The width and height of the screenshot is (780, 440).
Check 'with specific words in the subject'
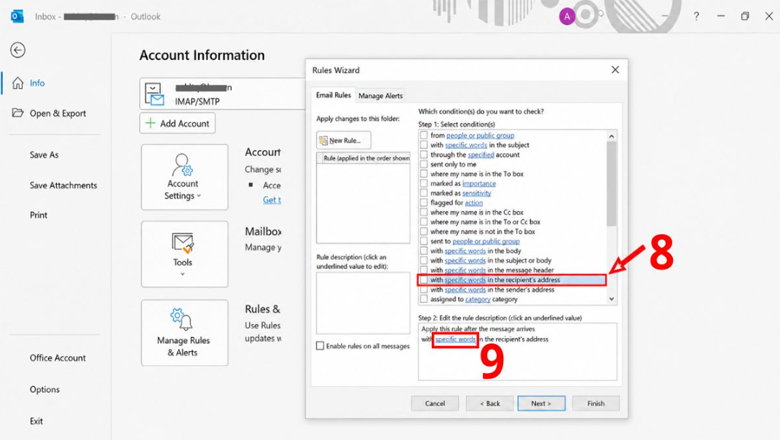(424, 145)
